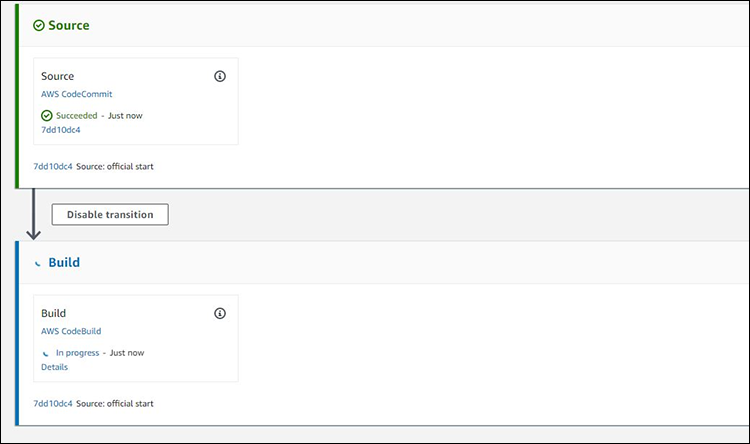Click the transition down arrow between stages

(x=33, y=214)
